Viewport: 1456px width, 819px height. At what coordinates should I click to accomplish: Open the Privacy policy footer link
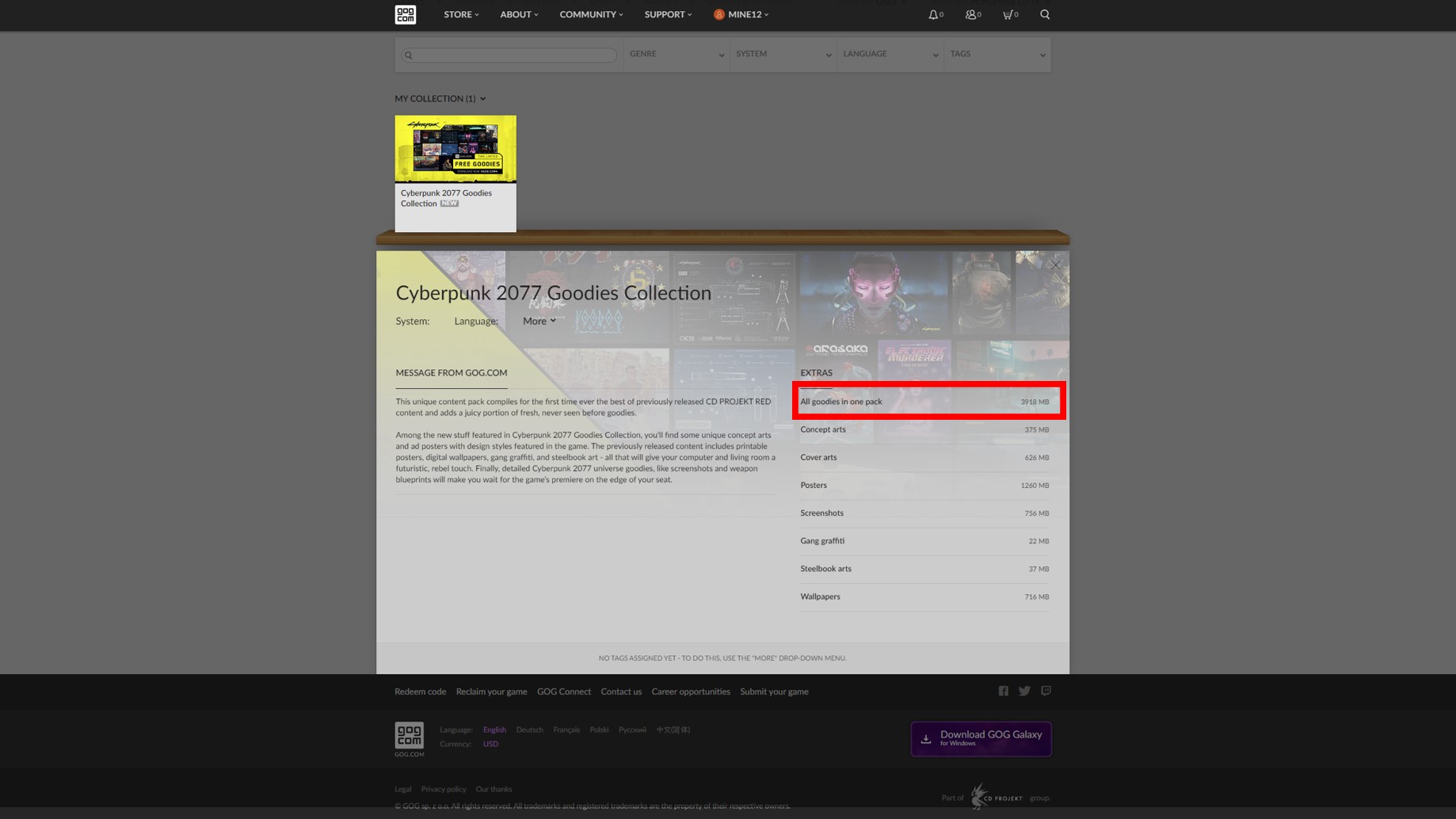444,789
